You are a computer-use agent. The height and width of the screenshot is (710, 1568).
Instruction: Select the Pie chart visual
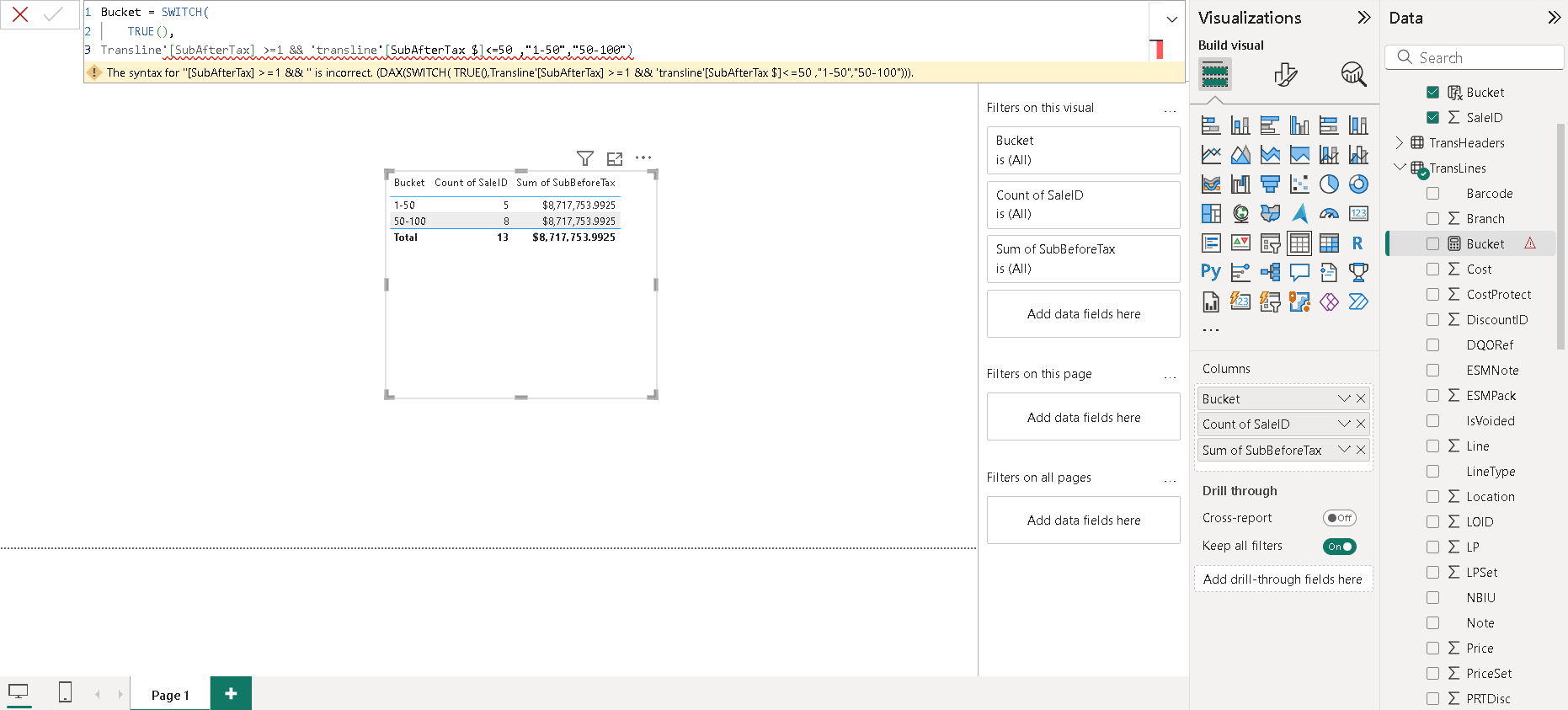click(1329, 184)
